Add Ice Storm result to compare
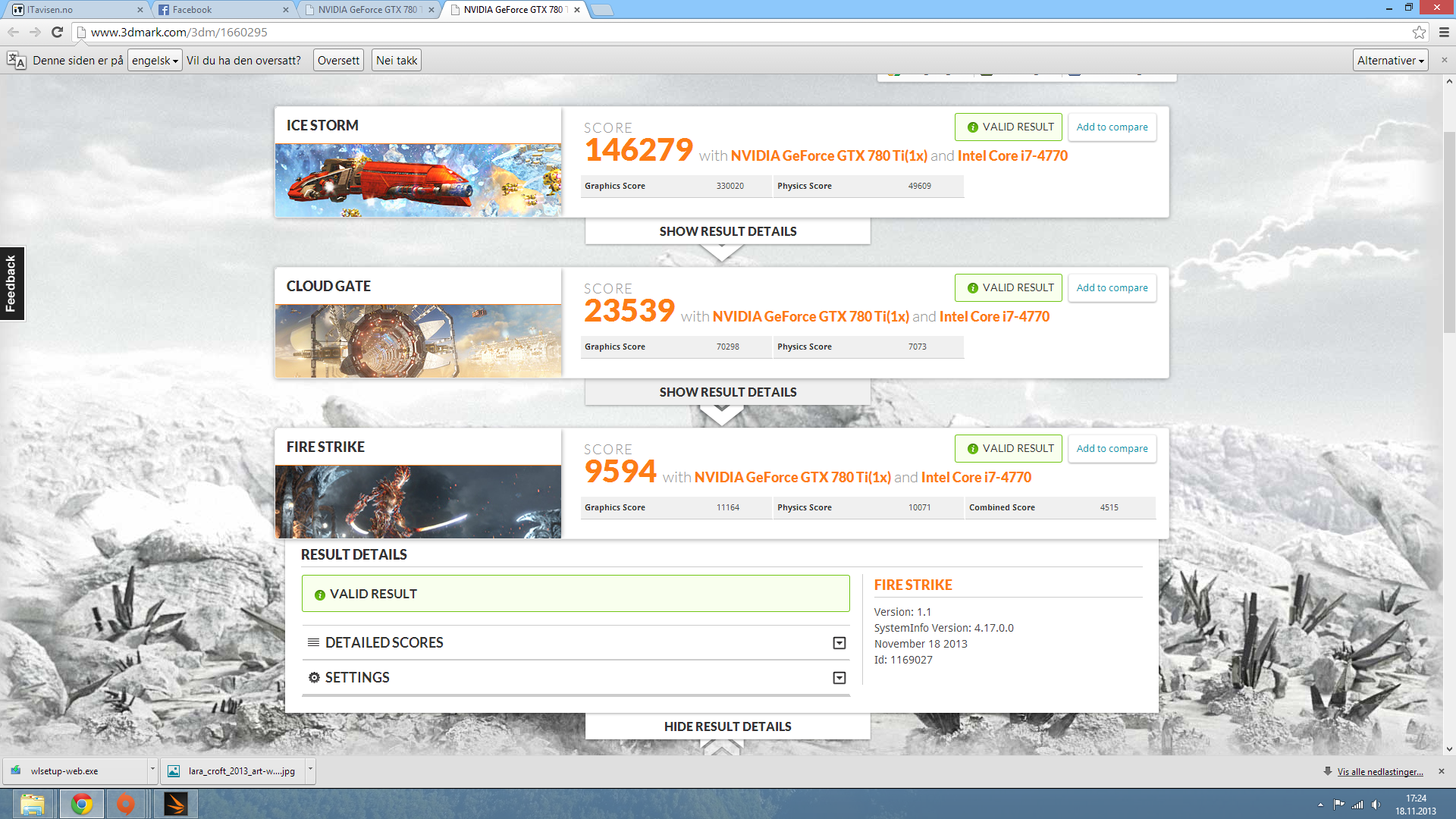Image resolution: width=1456 pixels, height=819 pixels. [x=1112, y=127]
